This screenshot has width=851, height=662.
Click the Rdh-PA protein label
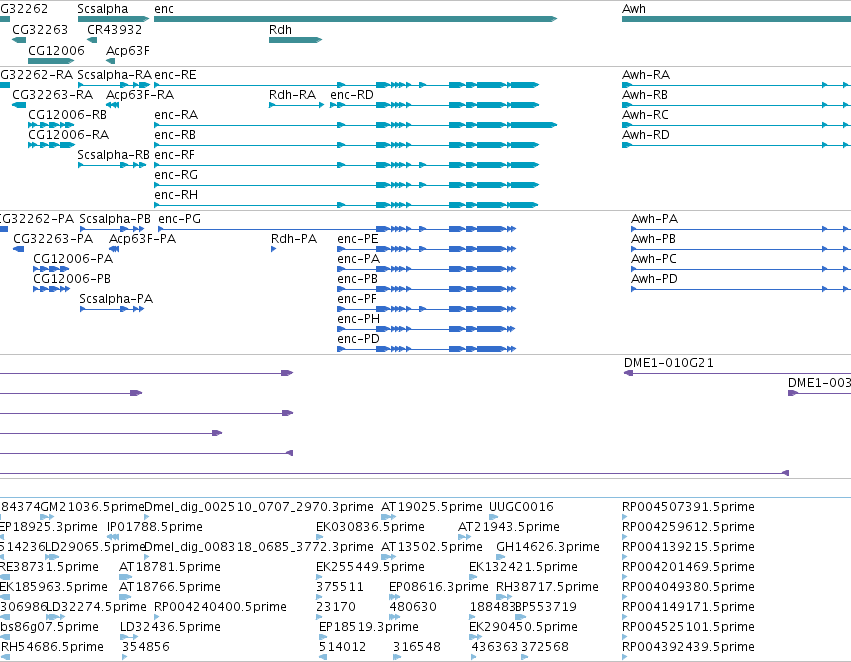(x=294, y=239)
